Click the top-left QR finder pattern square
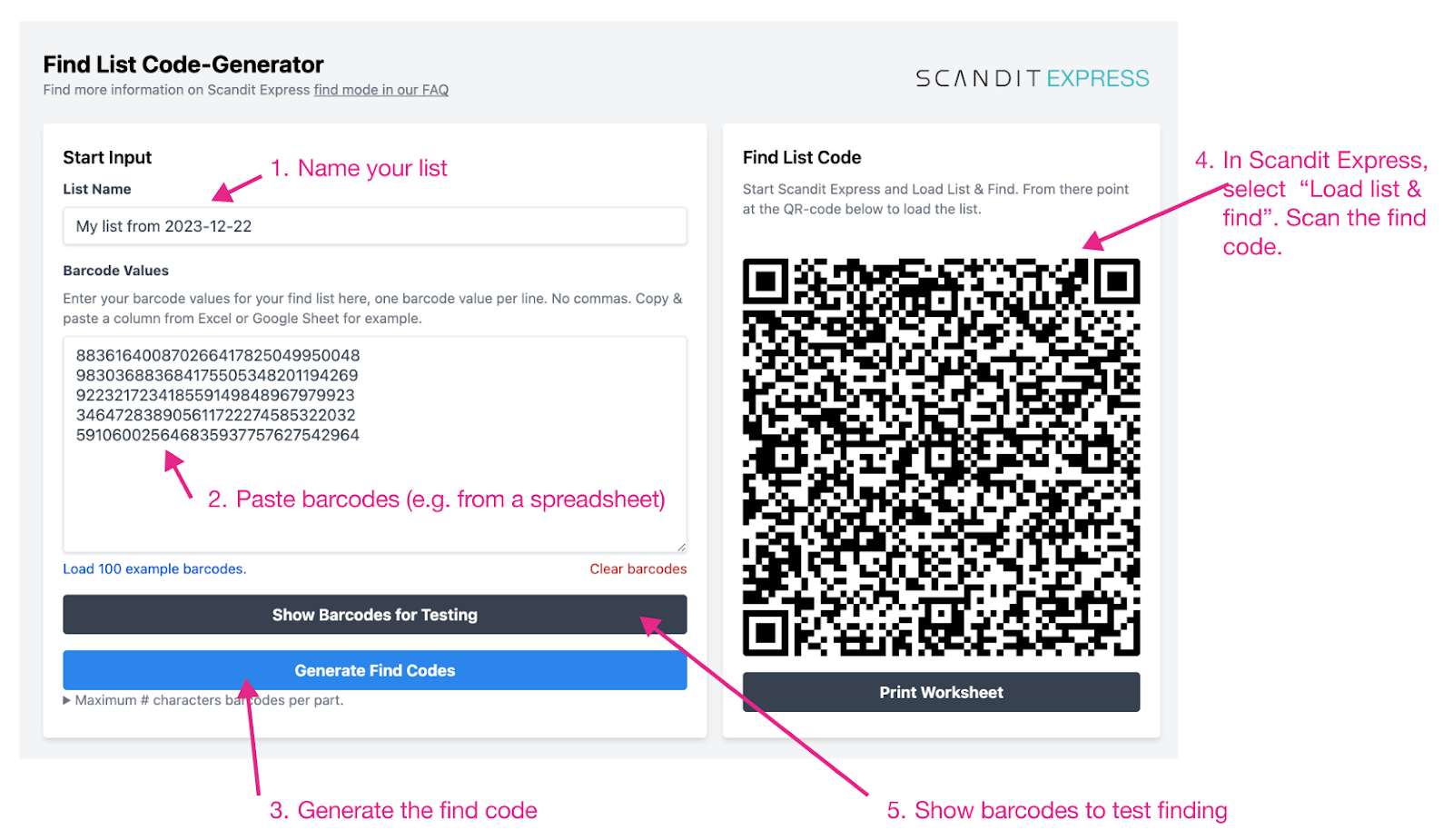Image resolution: width=1453 pixels, height=840 pixels. (766, 282)
